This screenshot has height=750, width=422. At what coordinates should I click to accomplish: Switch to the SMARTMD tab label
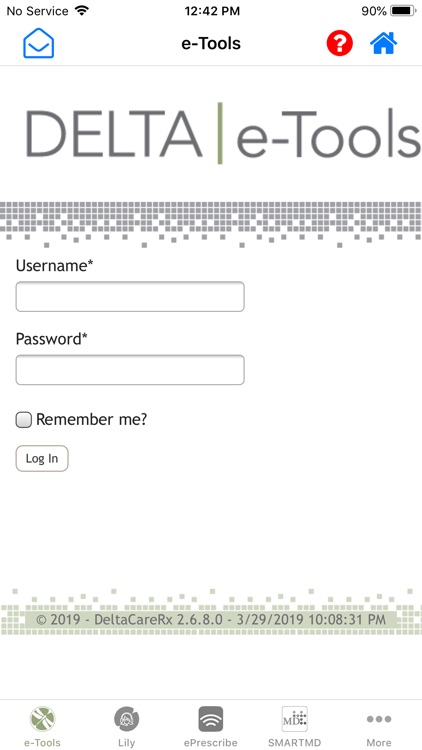pyautogui.click(x=294, y=743)
